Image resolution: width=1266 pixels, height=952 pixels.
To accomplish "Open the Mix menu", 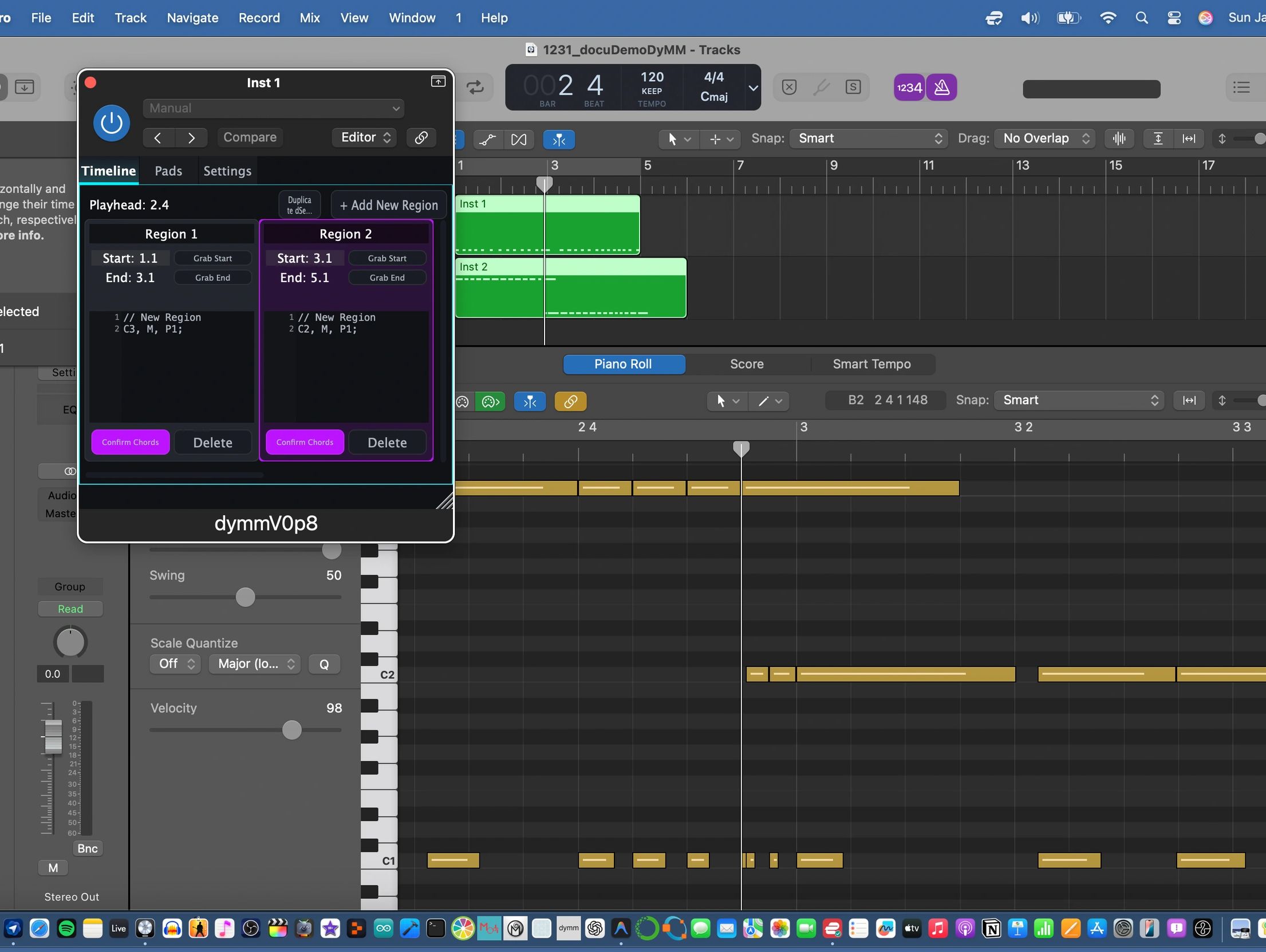I will [309, 18].
